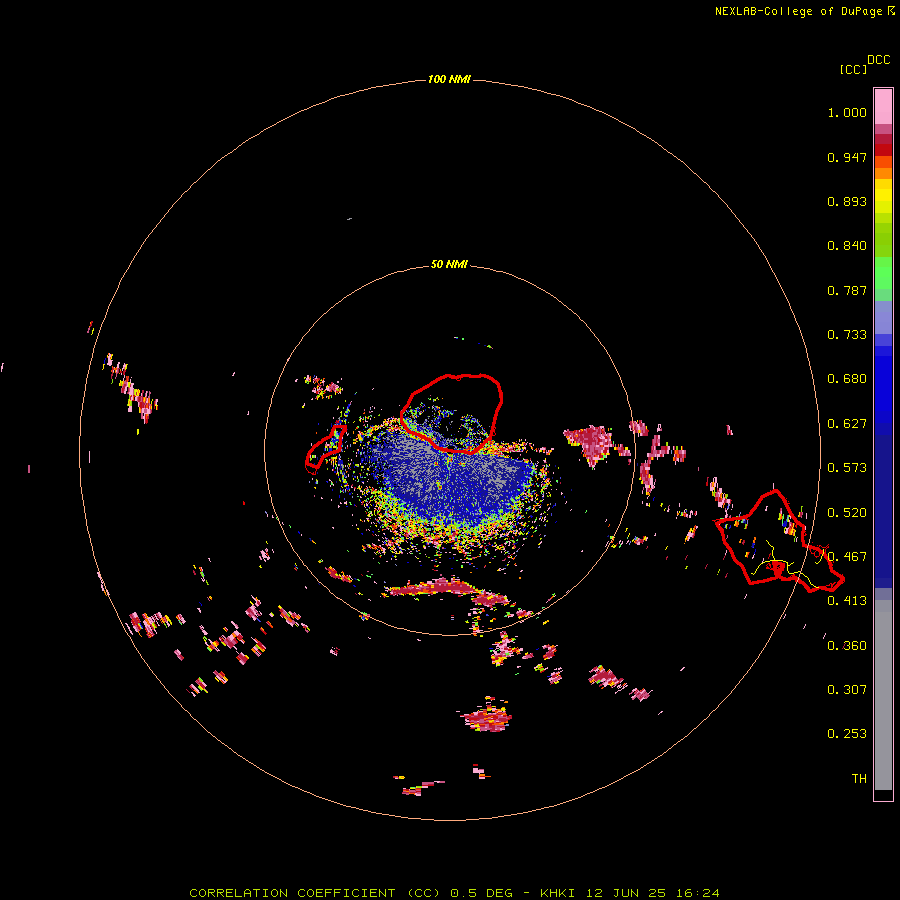Select the 0.840 scale value
Viewport: 900px width, 900px height.
pos(847,246)
